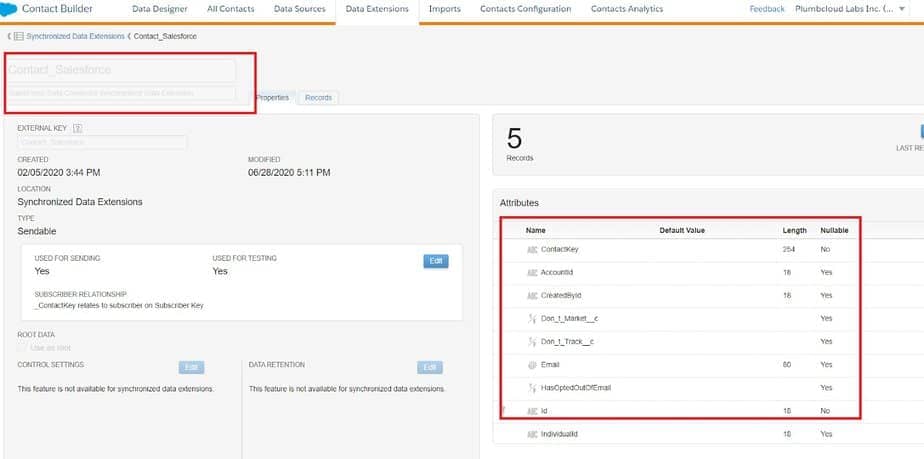Screen dimensions: 924x459
Task: Click the 254 length value for ContactKey
Action: tap(788, 249)
